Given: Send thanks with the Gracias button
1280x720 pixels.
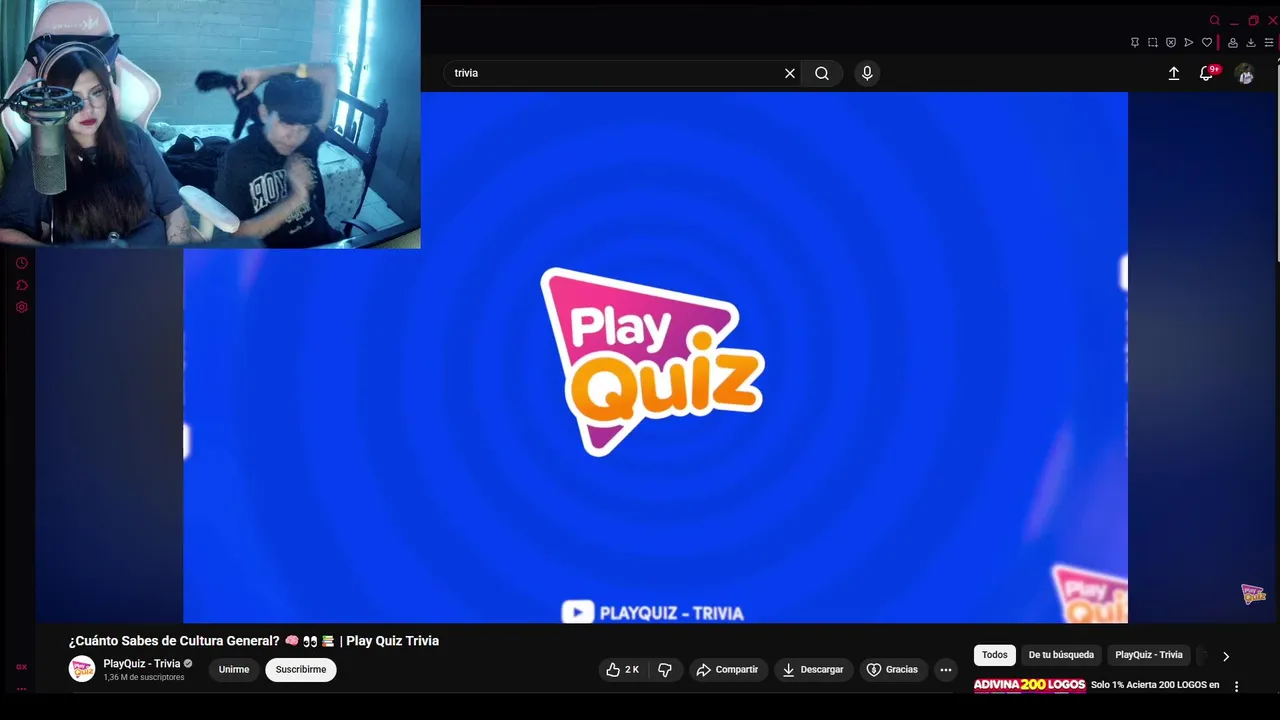Looking at the screenshot, I should point(893,670).
